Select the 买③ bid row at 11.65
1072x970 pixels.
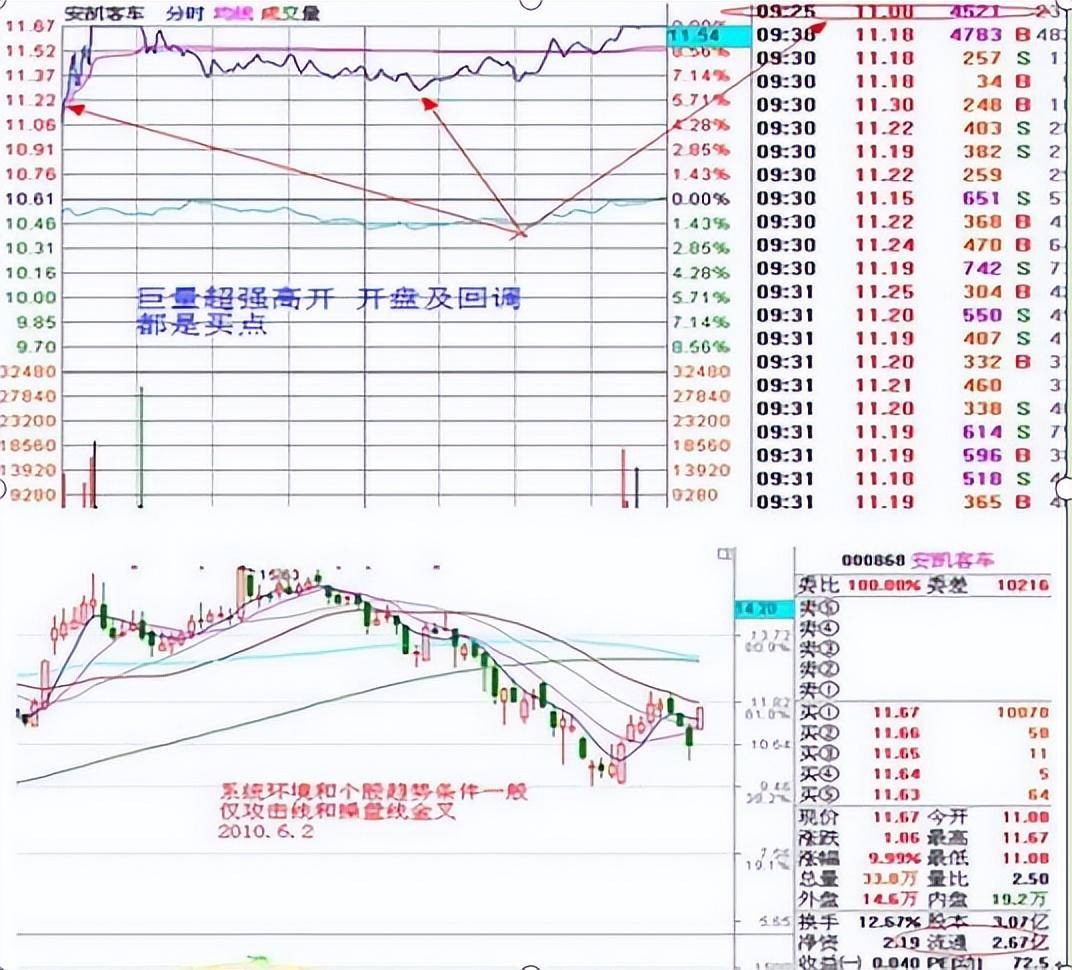click(923, 754)
